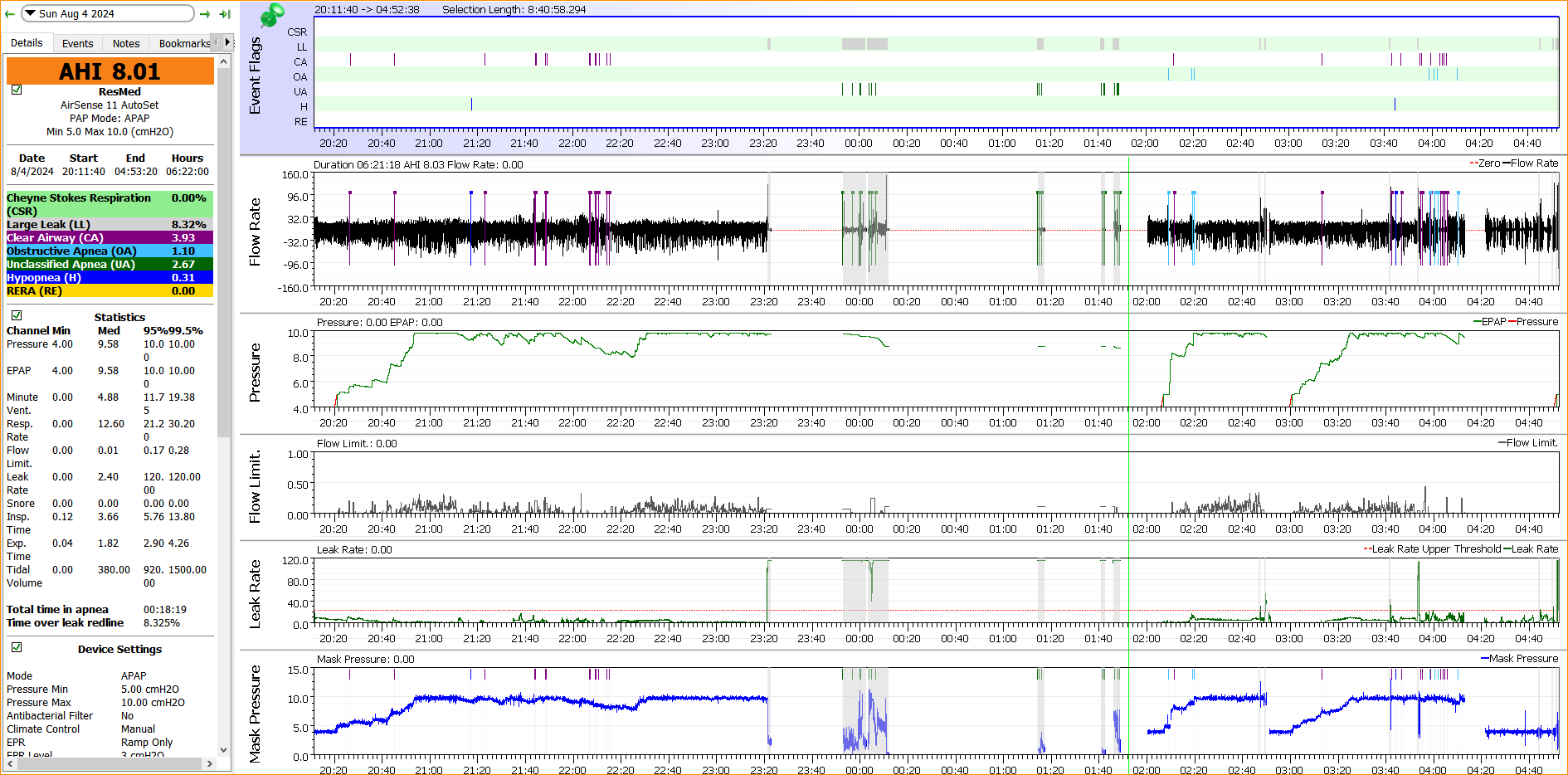
Task: Click the Leak Rate Upper Threshold legend entry
Action: point(1432,548)
